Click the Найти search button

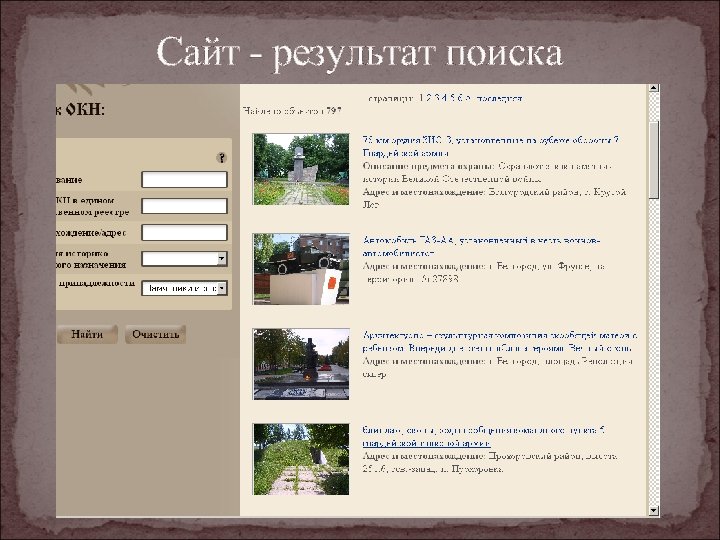[87, 334]
